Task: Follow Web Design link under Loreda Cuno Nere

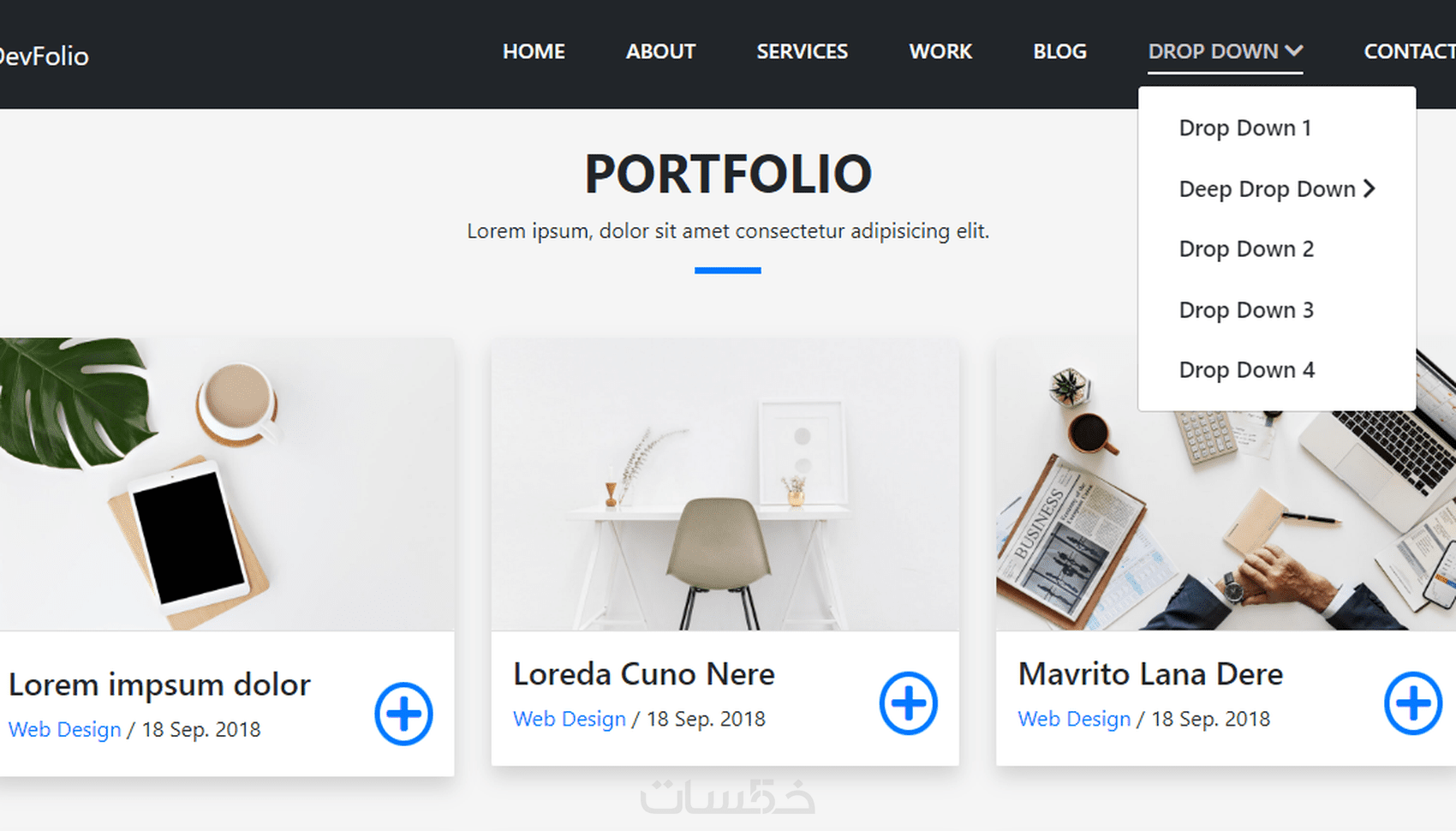Action: click(570, 719)
